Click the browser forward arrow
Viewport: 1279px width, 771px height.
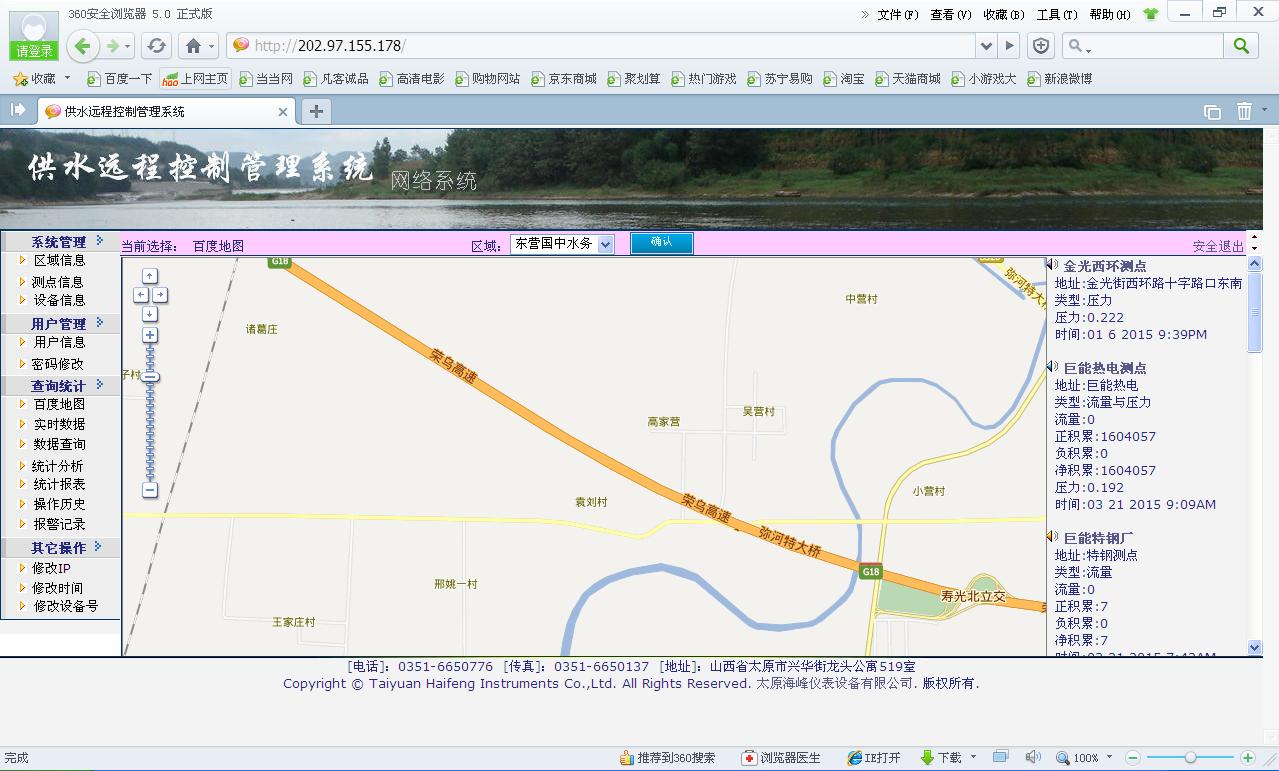coord(113,46)
